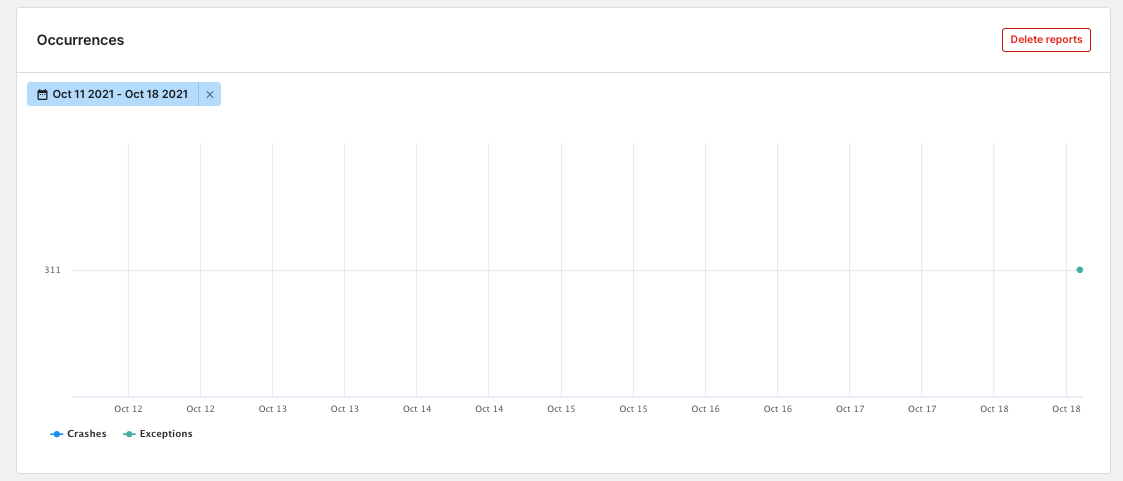The width and height of the screenshot is (1123, 481).
Task: Click the Occurrences panel heading
Action: coord(80,40)
